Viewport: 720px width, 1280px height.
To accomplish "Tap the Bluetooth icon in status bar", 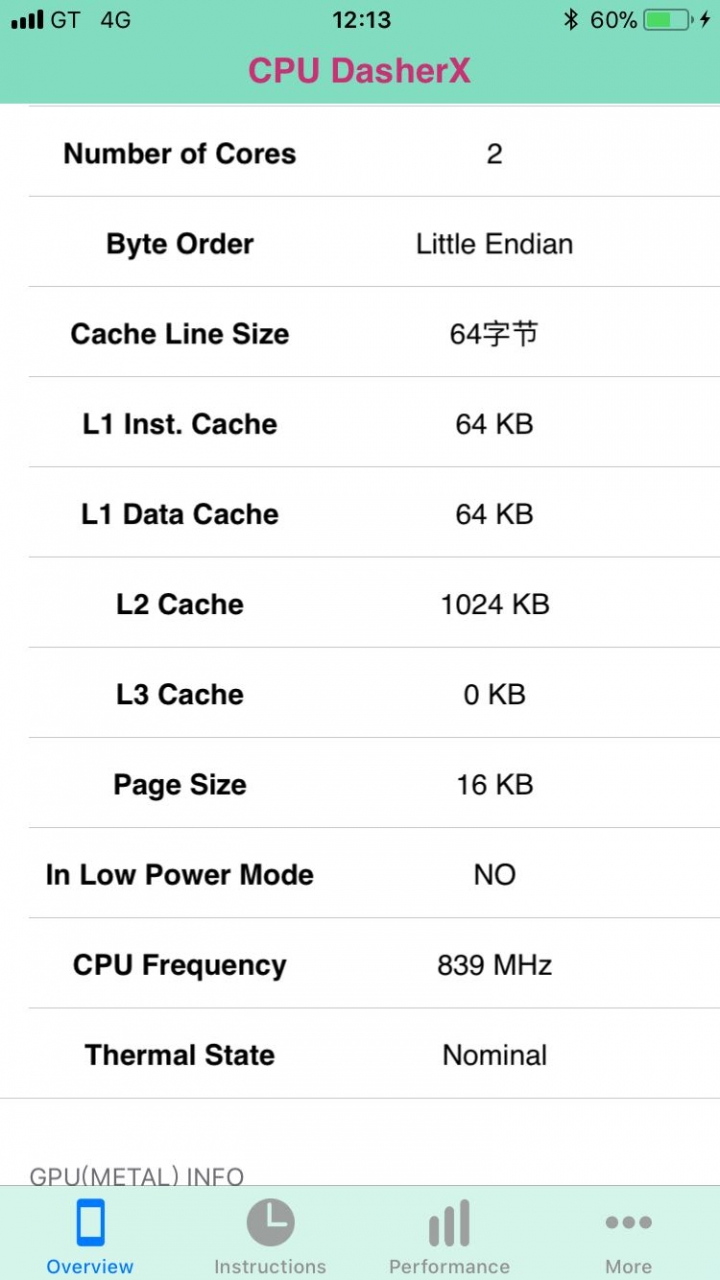I will click(571, 19).
